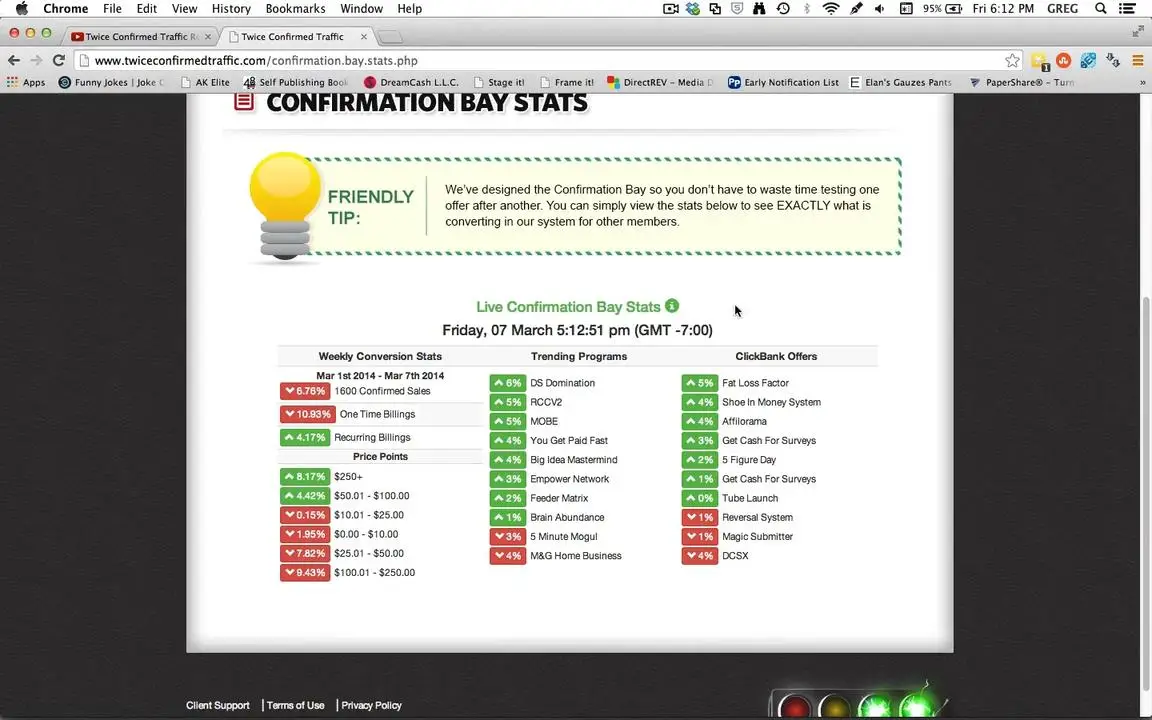Click the 'Empower Network' trending program
This screenshot has height=720, width=1152.
[x=569, y=479]
